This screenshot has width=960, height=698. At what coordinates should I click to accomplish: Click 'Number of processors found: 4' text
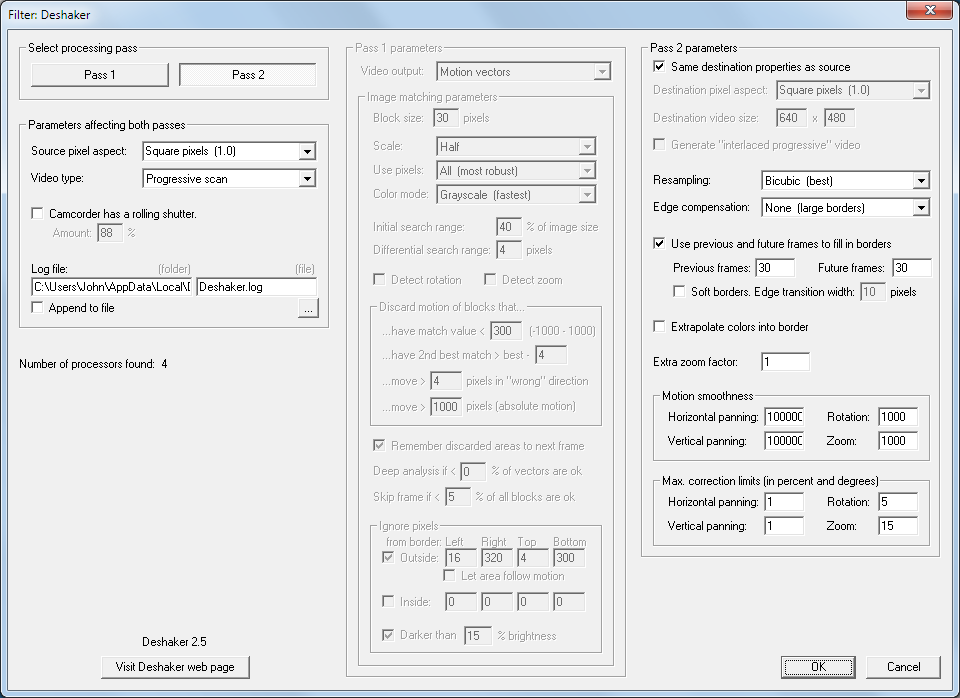click(x=93, y=364)
